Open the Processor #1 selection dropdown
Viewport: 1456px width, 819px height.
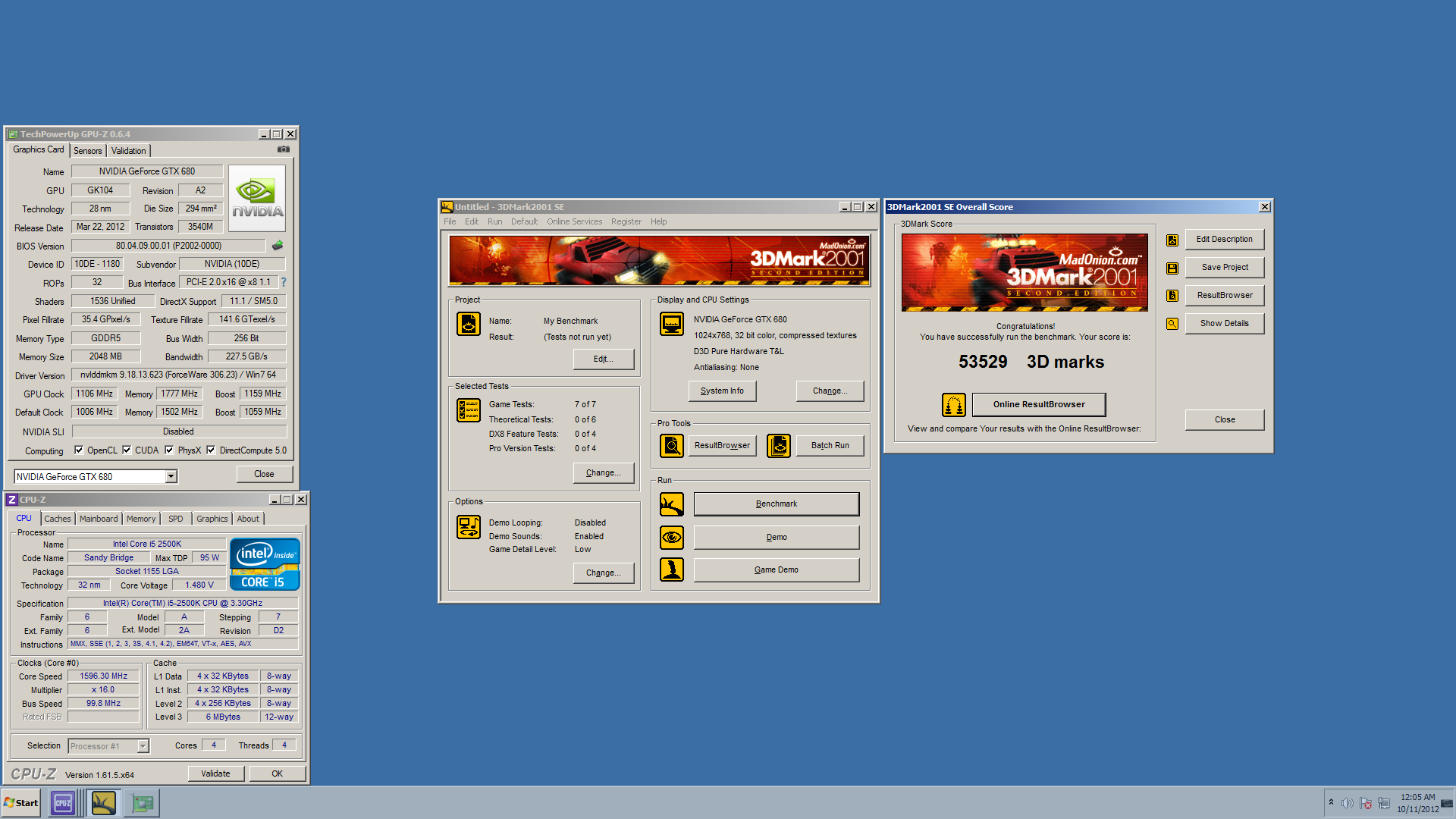[x=143, y=746]
